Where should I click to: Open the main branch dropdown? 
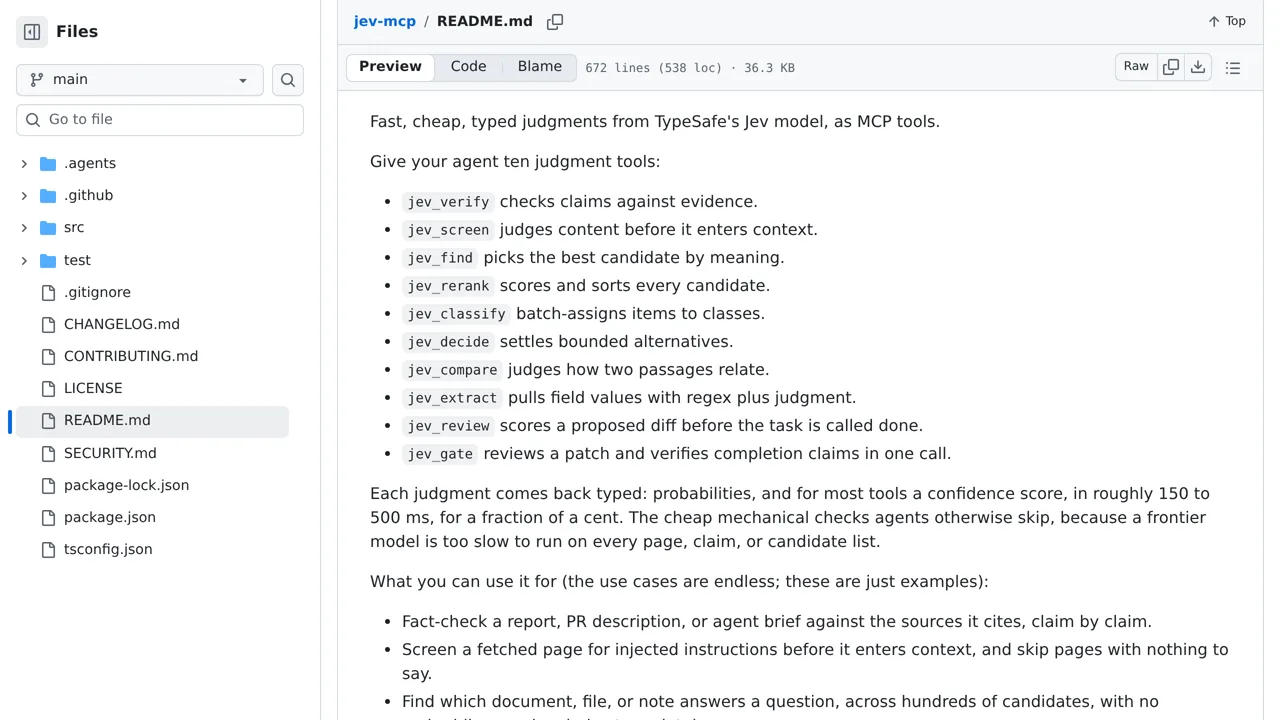tap(140, 80)
